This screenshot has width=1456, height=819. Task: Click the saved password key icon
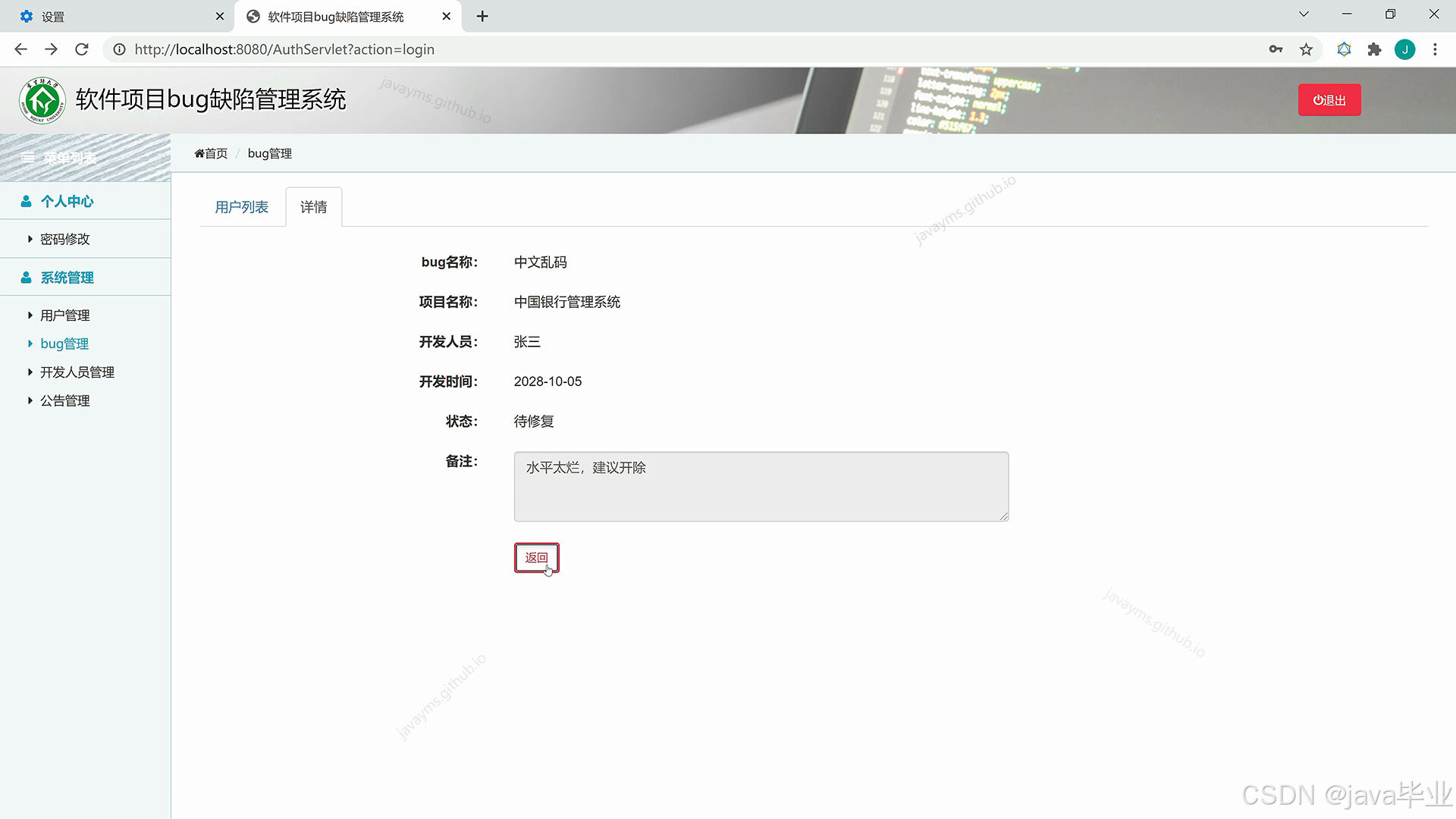point(1276,49)
